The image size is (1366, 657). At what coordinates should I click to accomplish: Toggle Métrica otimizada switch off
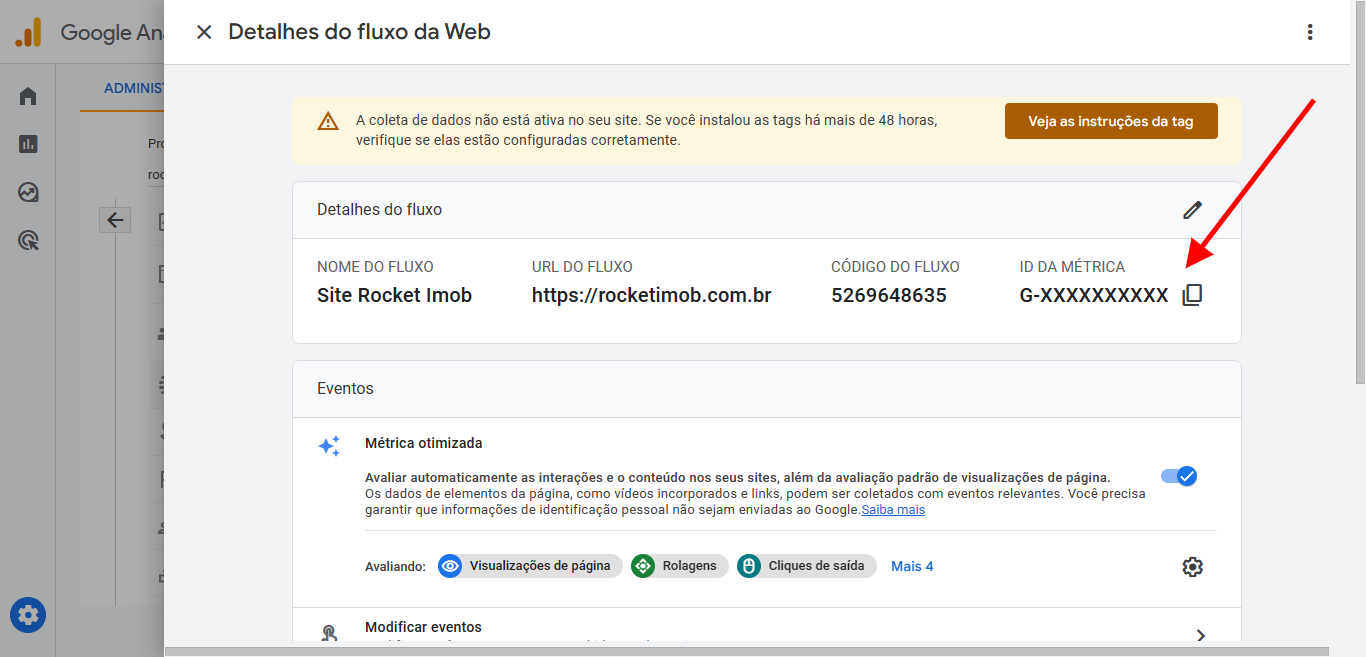(x=1179, y=476)
